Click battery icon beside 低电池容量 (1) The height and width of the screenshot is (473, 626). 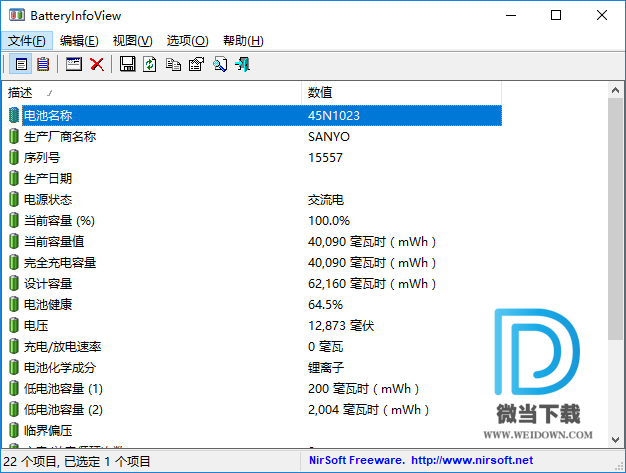(14, 388)
